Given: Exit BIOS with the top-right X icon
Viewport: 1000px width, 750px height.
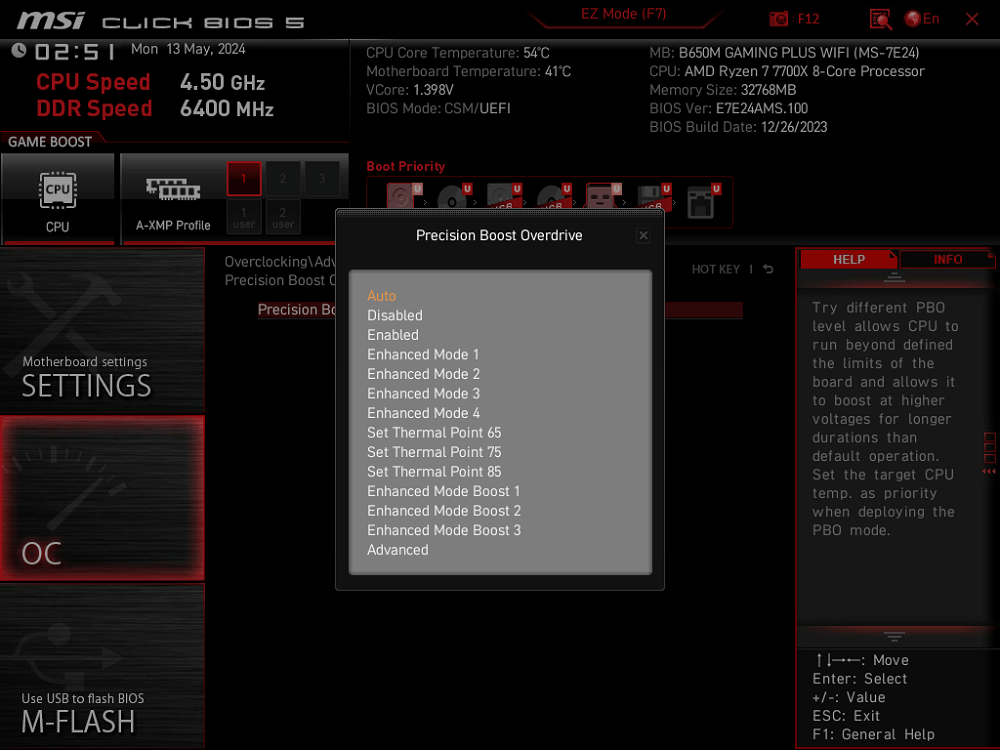Looking at the screenshot, I should (x=972, y=19).
